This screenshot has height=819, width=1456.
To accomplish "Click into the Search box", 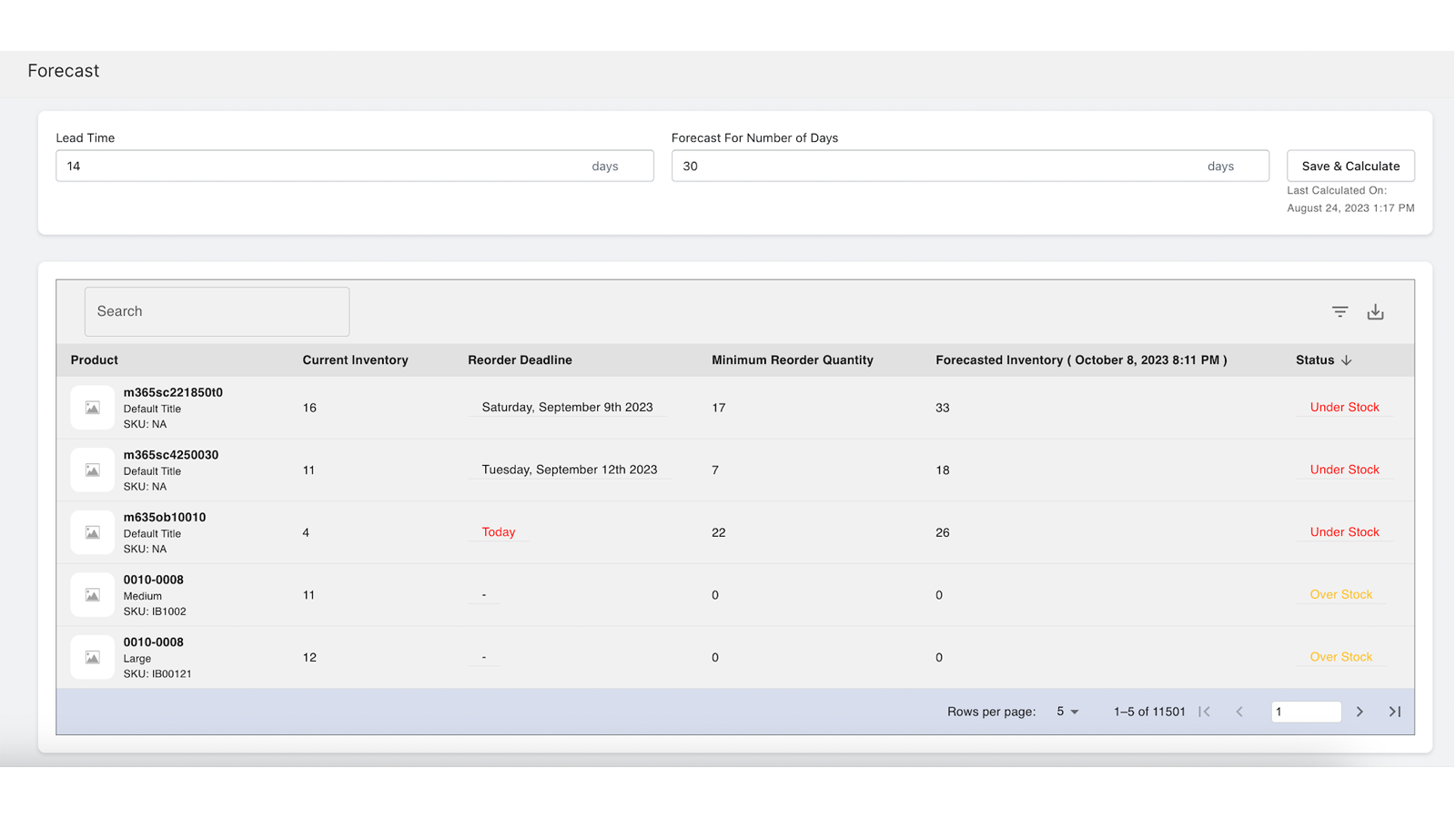I will tap(217, 311).
